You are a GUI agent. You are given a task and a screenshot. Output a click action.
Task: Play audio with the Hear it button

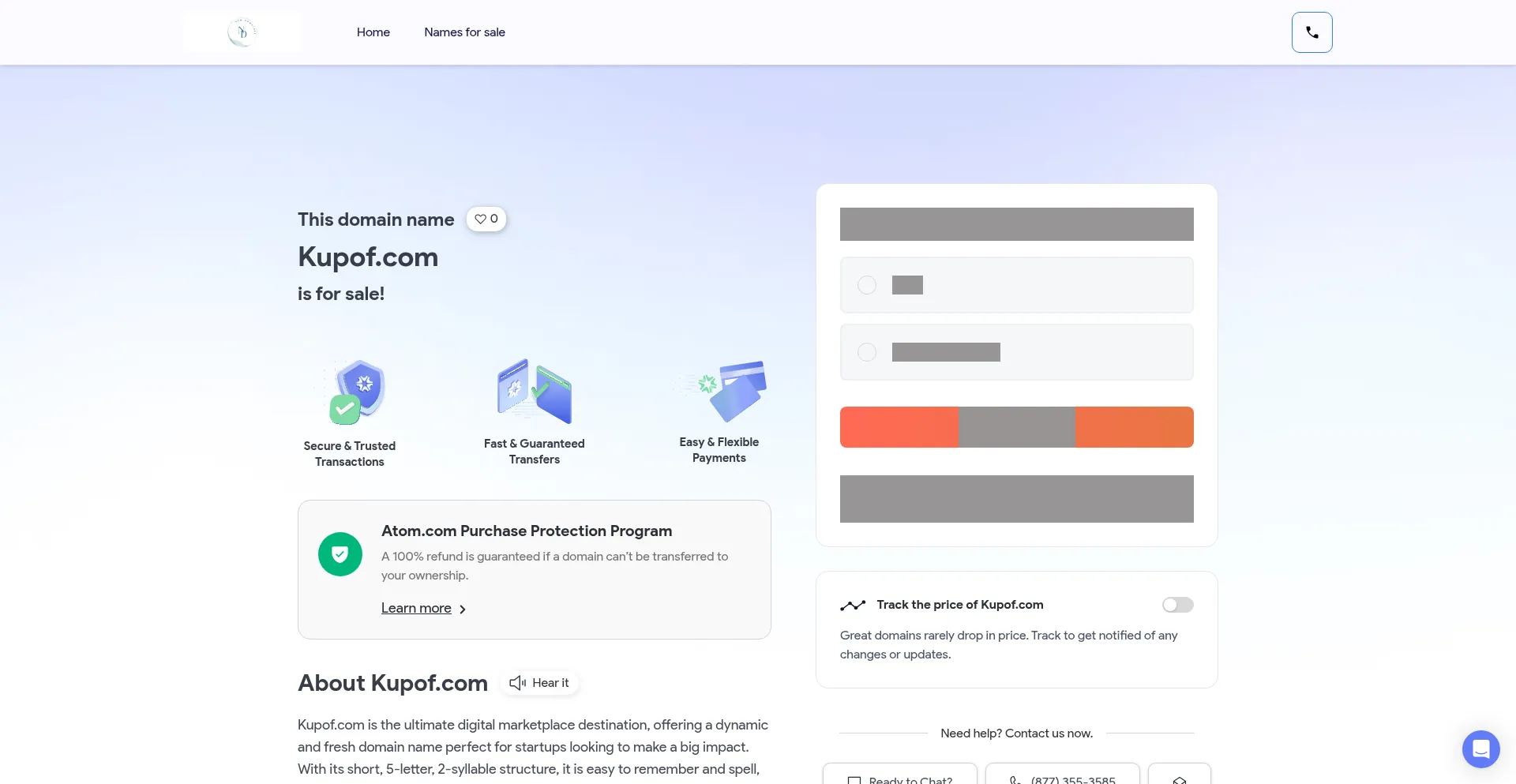[x=540, y=683]
